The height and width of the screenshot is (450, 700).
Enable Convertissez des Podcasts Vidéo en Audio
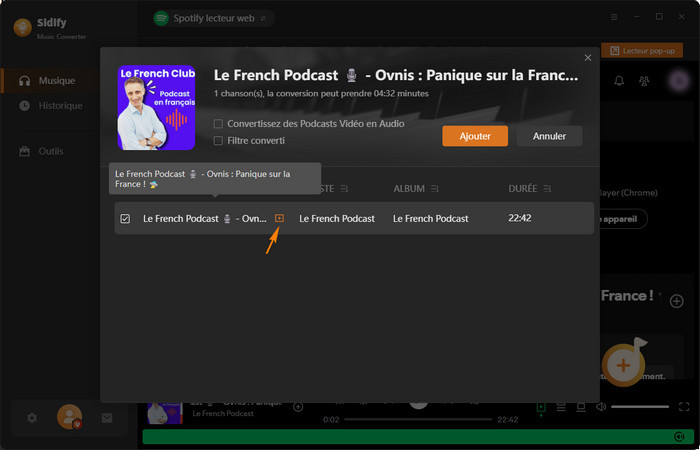click(x=219, y=124)
